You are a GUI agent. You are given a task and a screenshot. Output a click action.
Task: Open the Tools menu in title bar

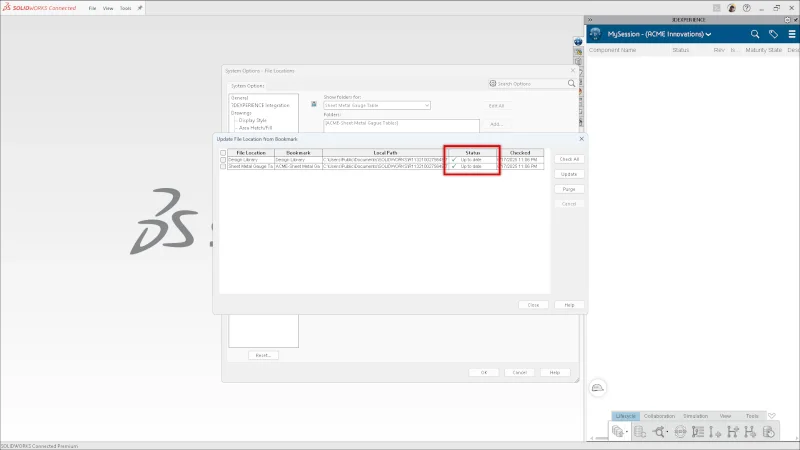tap(126, 8)
